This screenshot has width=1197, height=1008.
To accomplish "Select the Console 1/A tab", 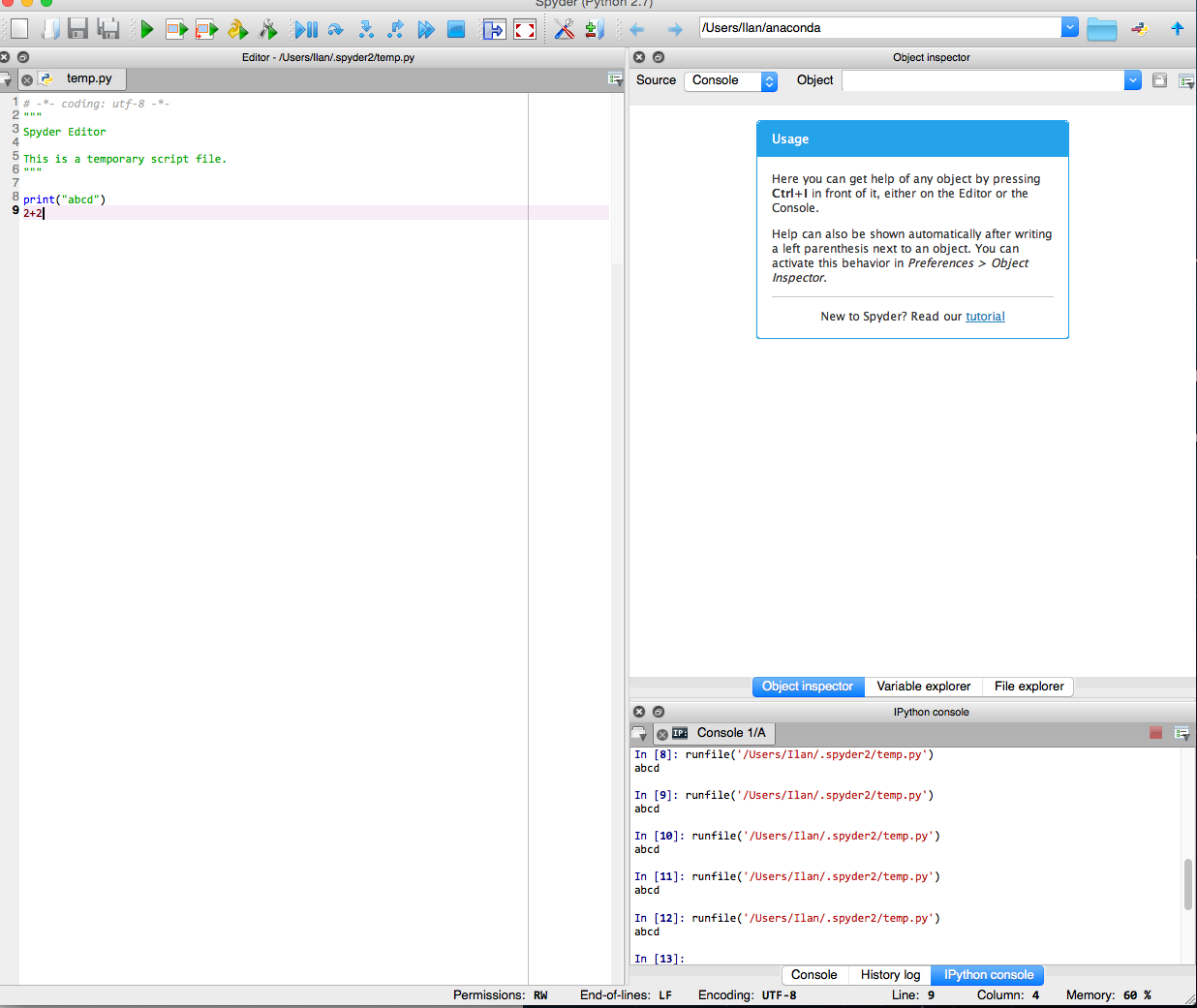I will [x=730, y=733].
